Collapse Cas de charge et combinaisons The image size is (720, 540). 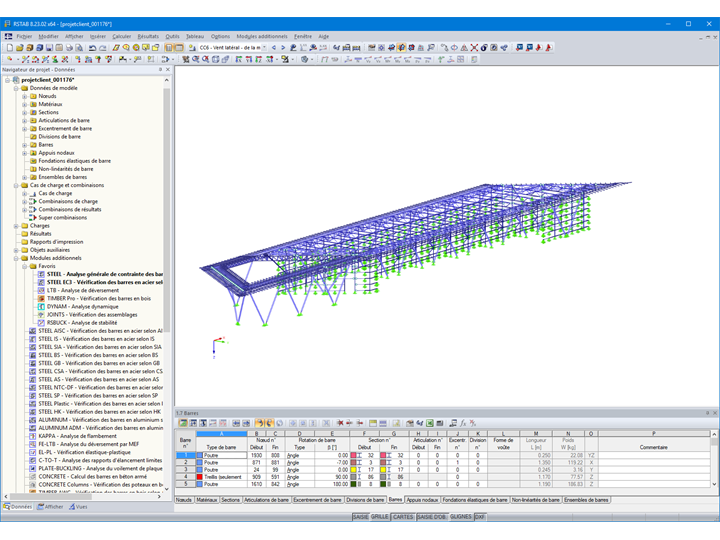tap(16, 186)
